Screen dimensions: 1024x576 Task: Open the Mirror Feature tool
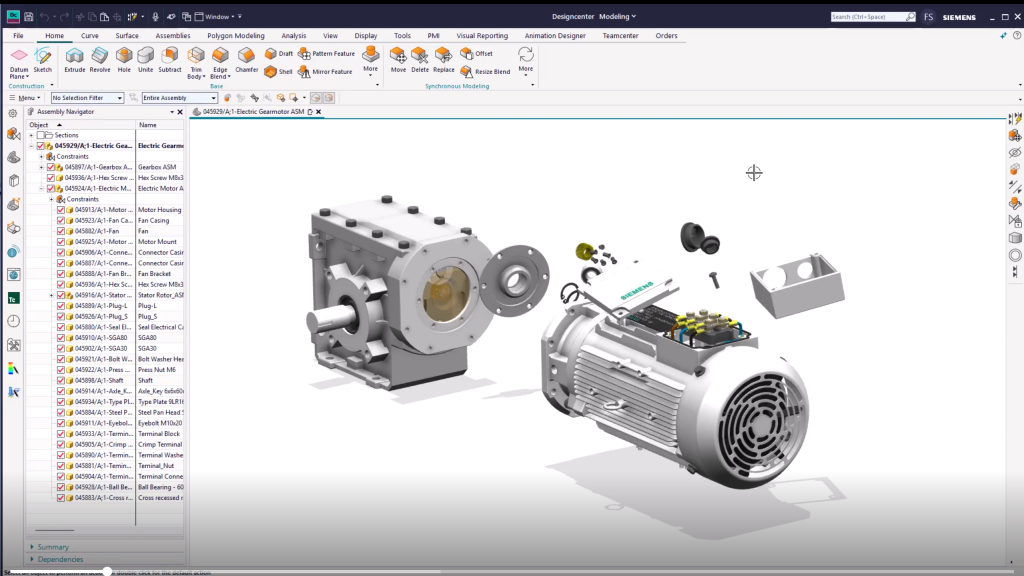325,71
